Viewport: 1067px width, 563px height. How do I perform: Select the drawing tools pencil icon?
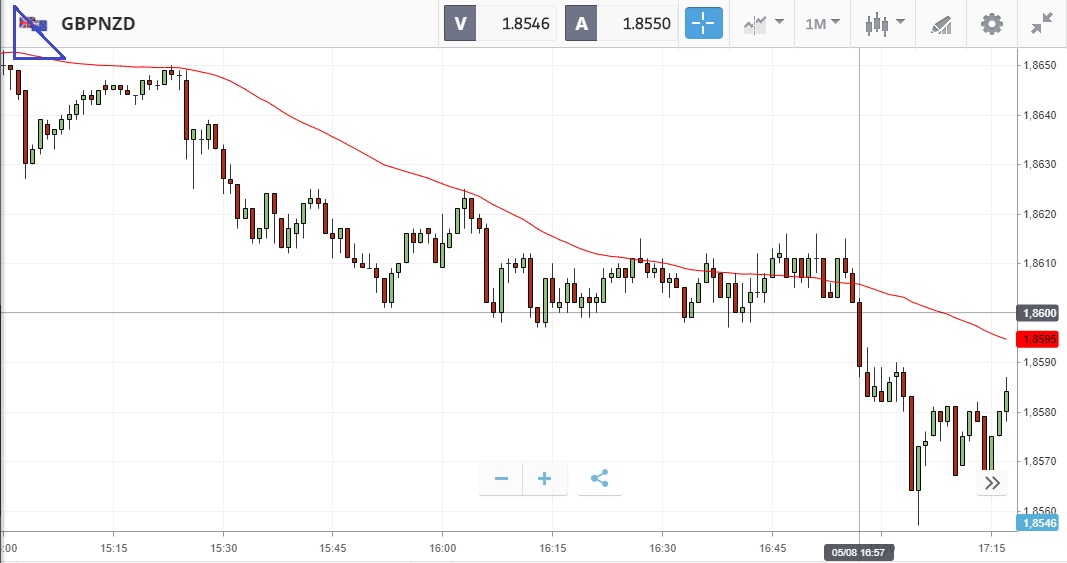click(x=941, y=23)
